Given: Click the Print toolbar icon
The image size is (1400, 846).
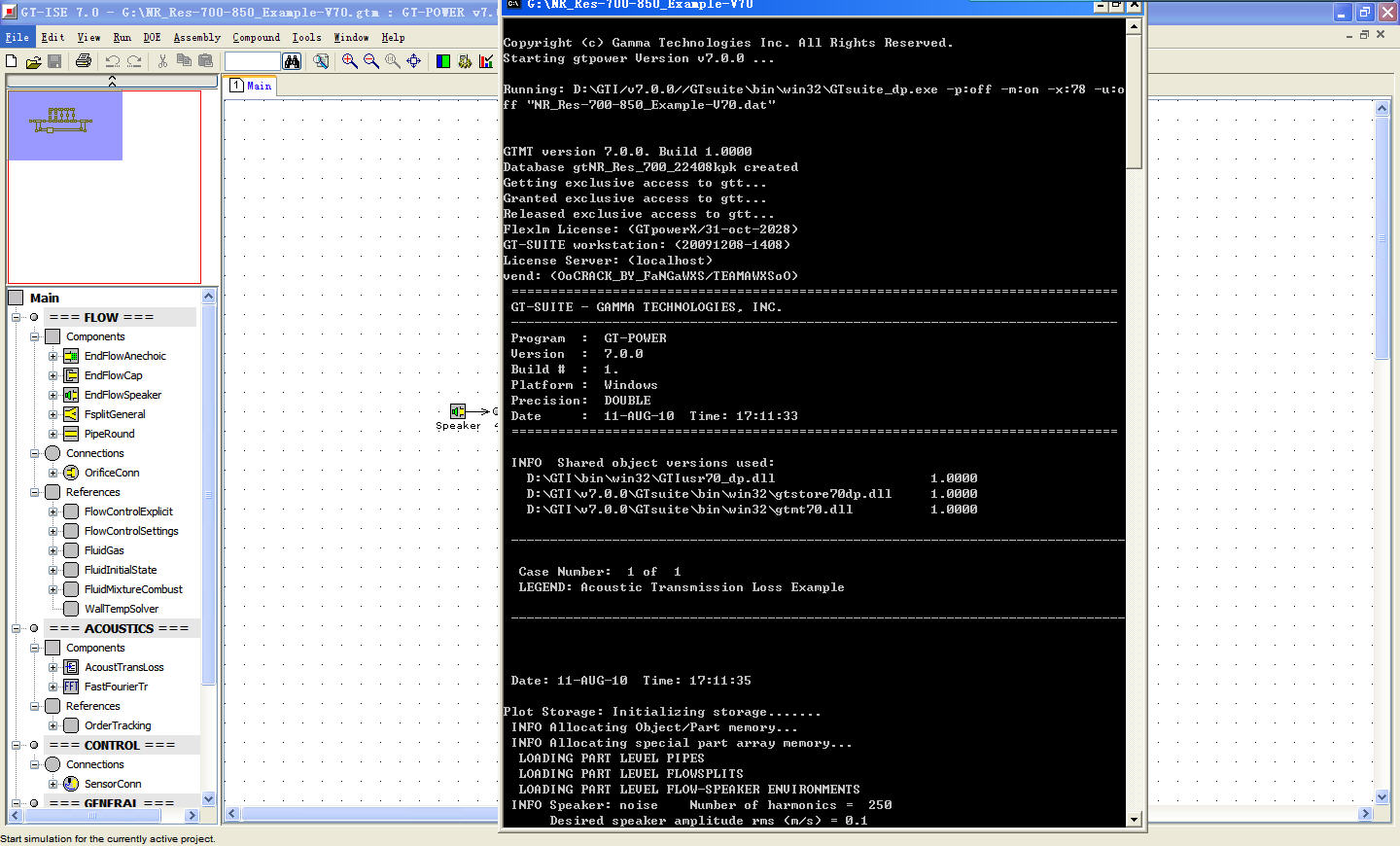Looking at the screenshot, I should click(84, 61).
